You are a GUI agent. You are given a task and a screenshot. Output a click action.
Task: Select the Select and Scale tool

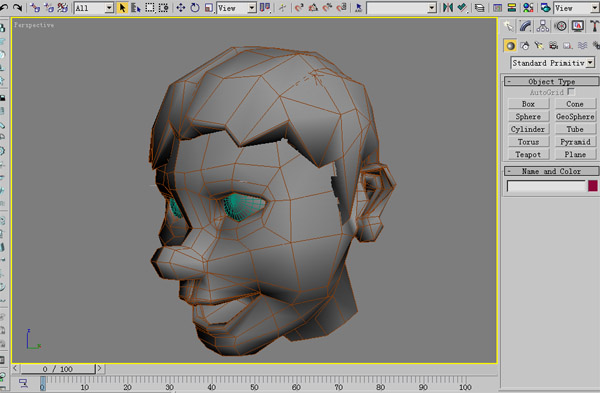point(209,7)
